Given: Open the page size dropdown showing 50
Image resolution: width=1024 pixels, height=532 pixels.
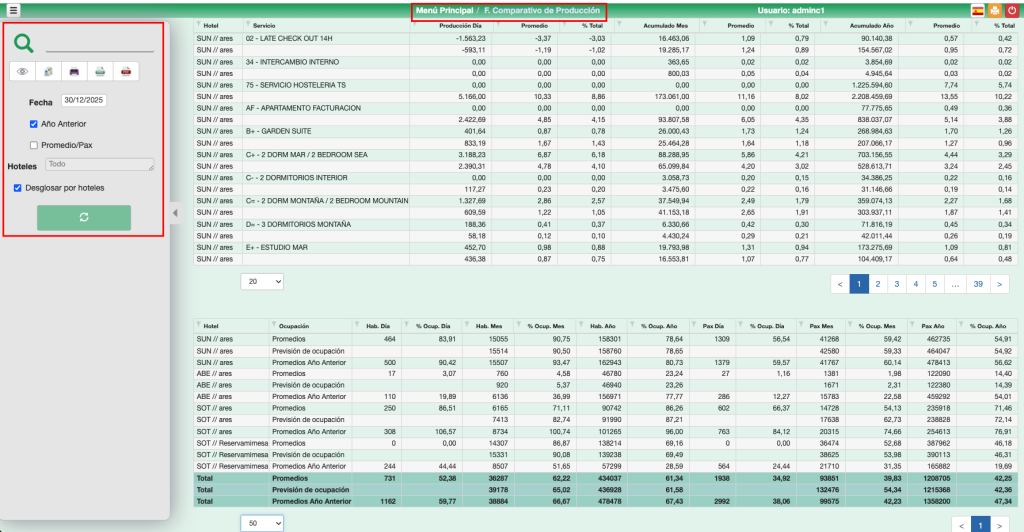Looking at the screenshot, I should pyautogui.click(x=263, y=523).
